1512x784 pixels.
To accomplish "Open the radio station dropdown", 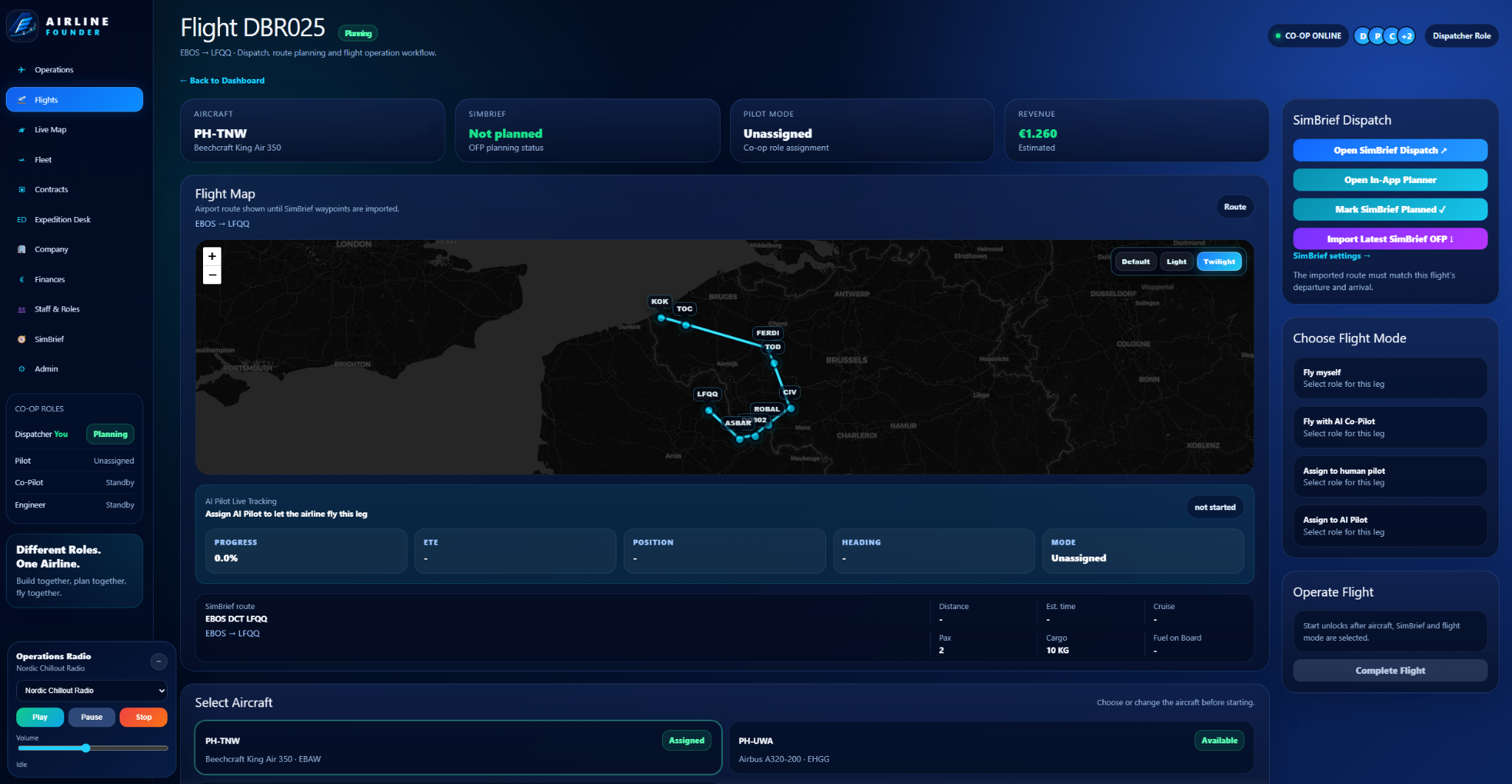I will (x=92, y=690).
